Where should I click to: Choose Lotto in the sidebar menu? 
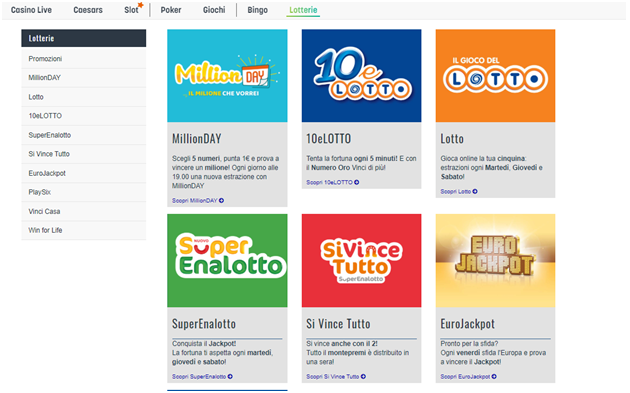pyautogui.click(x=84, y=97)
